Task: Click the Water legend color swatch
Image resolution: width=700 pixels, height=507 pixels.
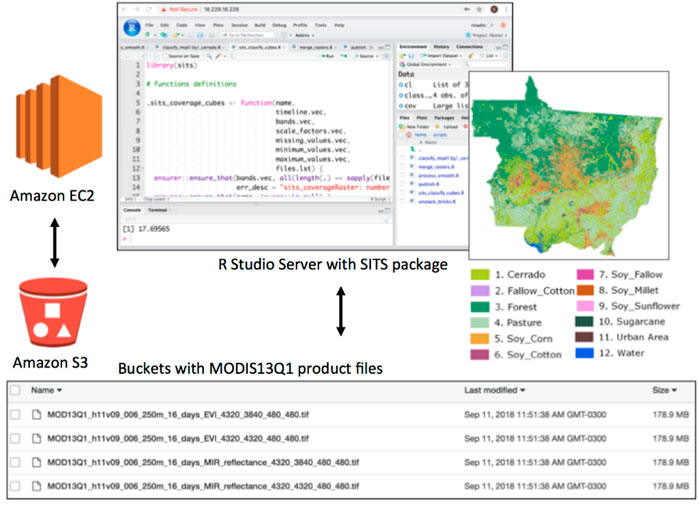Action: pyautogui.click(x=585, y=353)
